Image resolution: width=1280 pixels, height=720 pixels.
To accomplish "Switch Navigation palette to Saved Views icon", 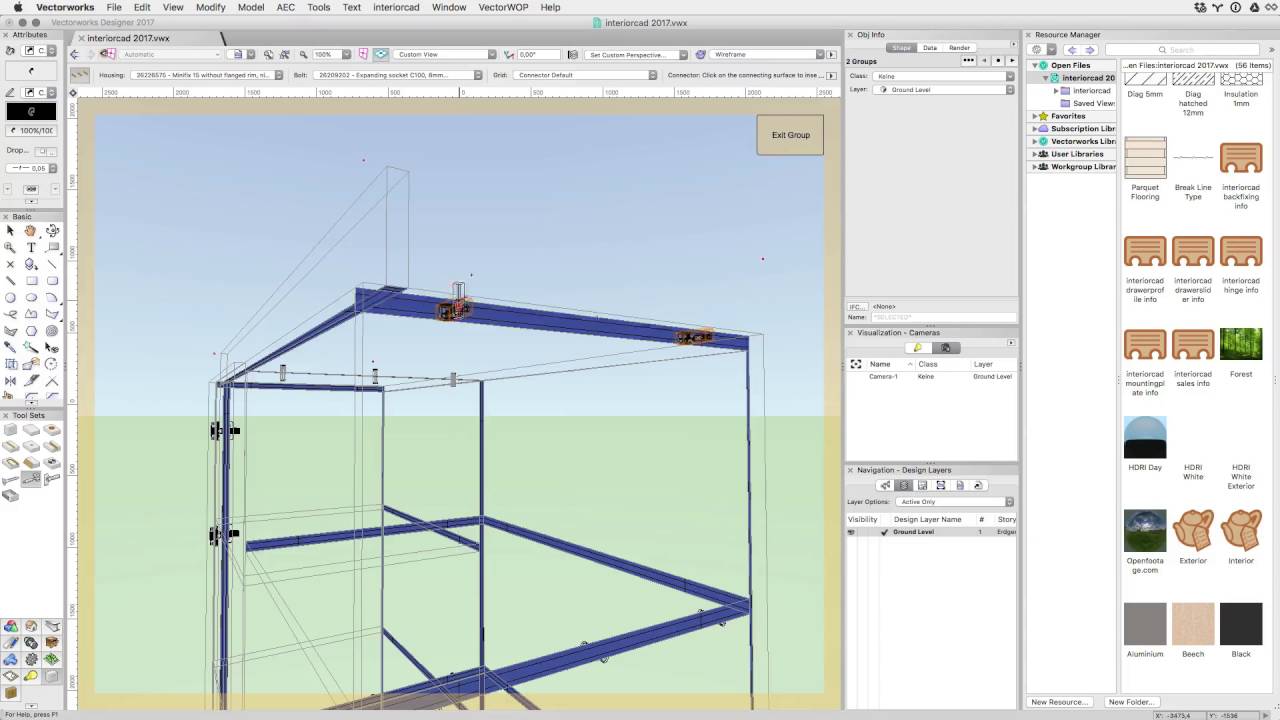I will click(960, 485).
